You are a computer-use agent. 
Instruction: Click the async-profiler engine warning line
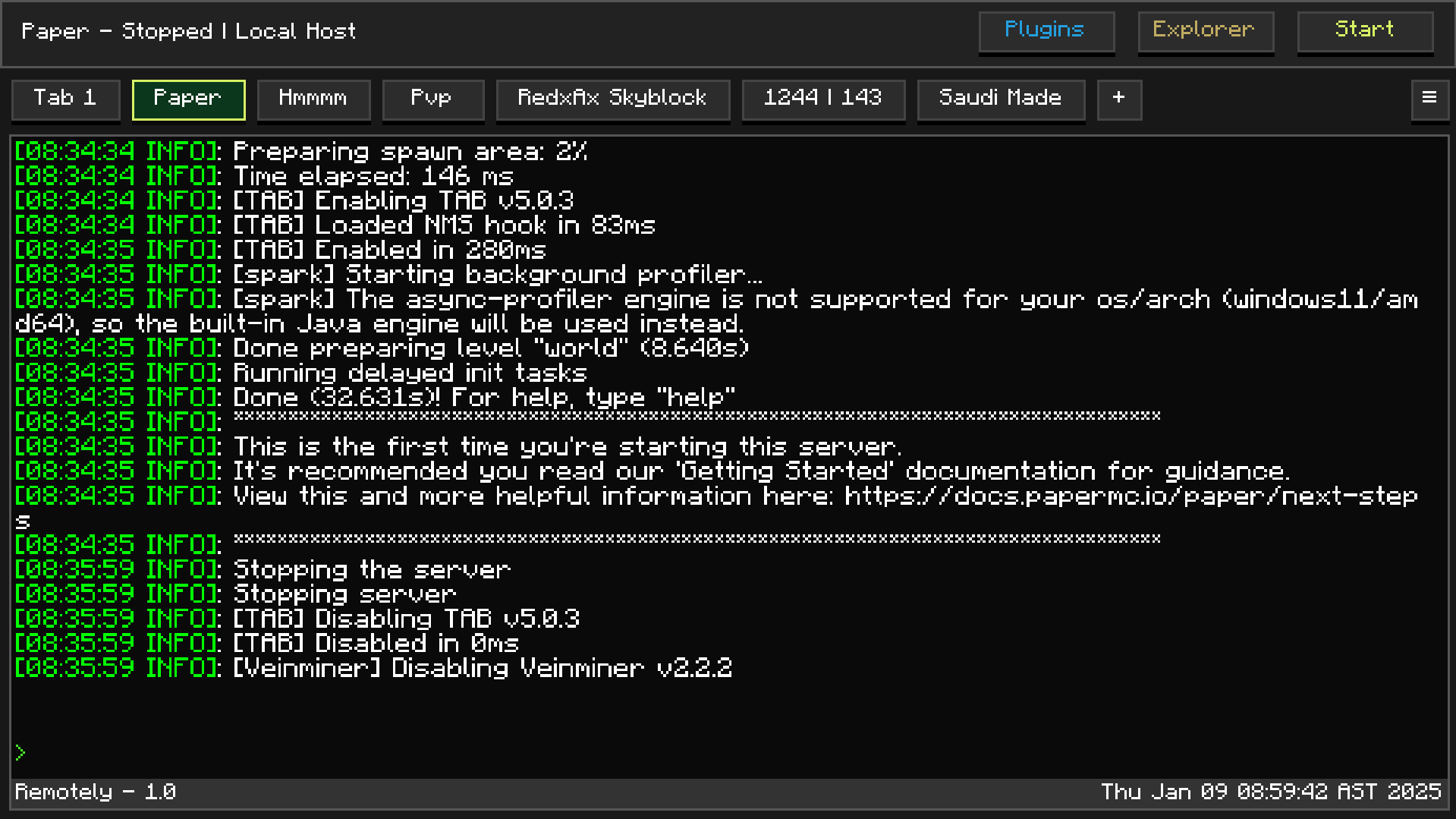pos(716,311)
